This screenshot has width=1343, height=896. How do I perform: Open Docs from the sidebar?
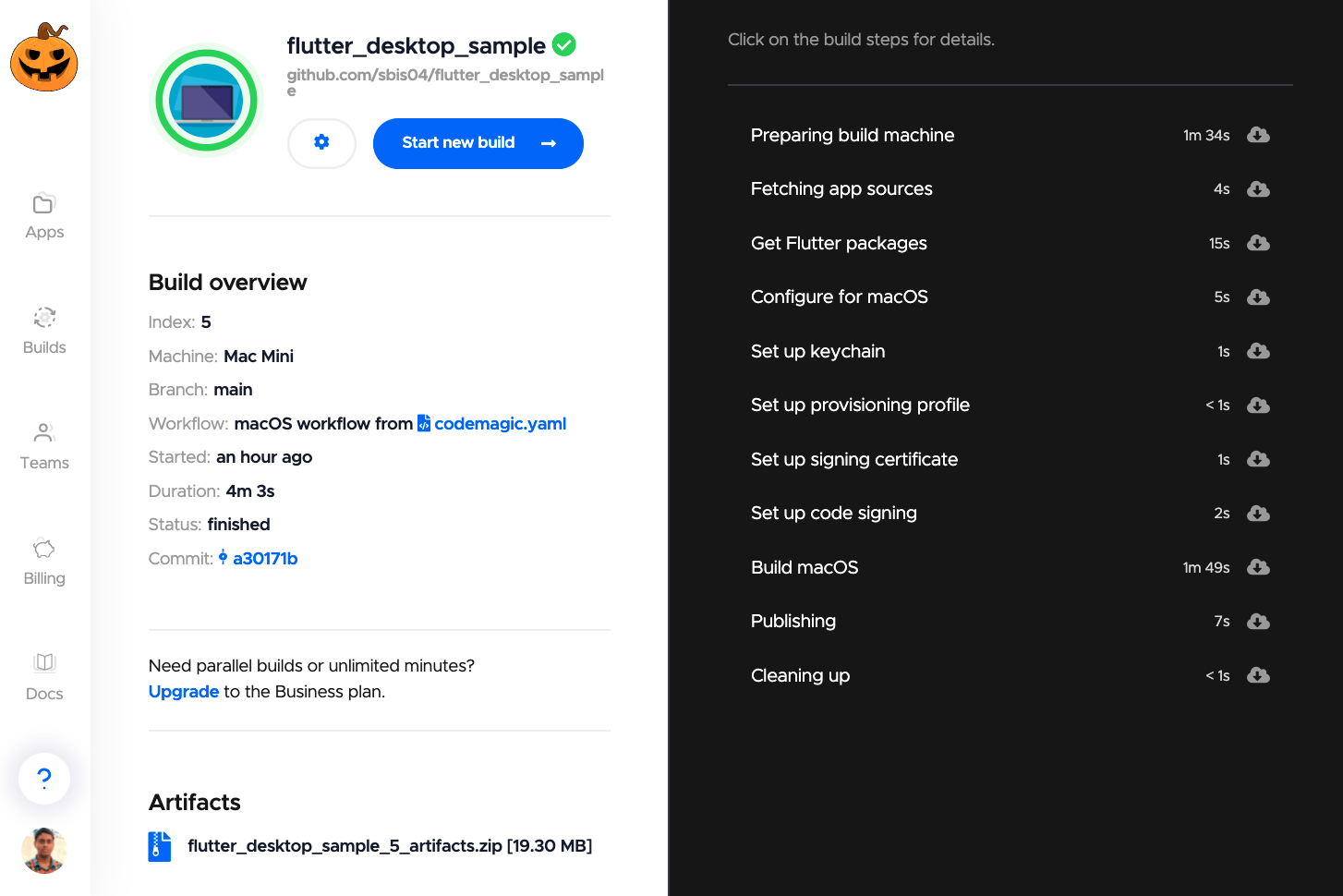click(x=44, y=678)
